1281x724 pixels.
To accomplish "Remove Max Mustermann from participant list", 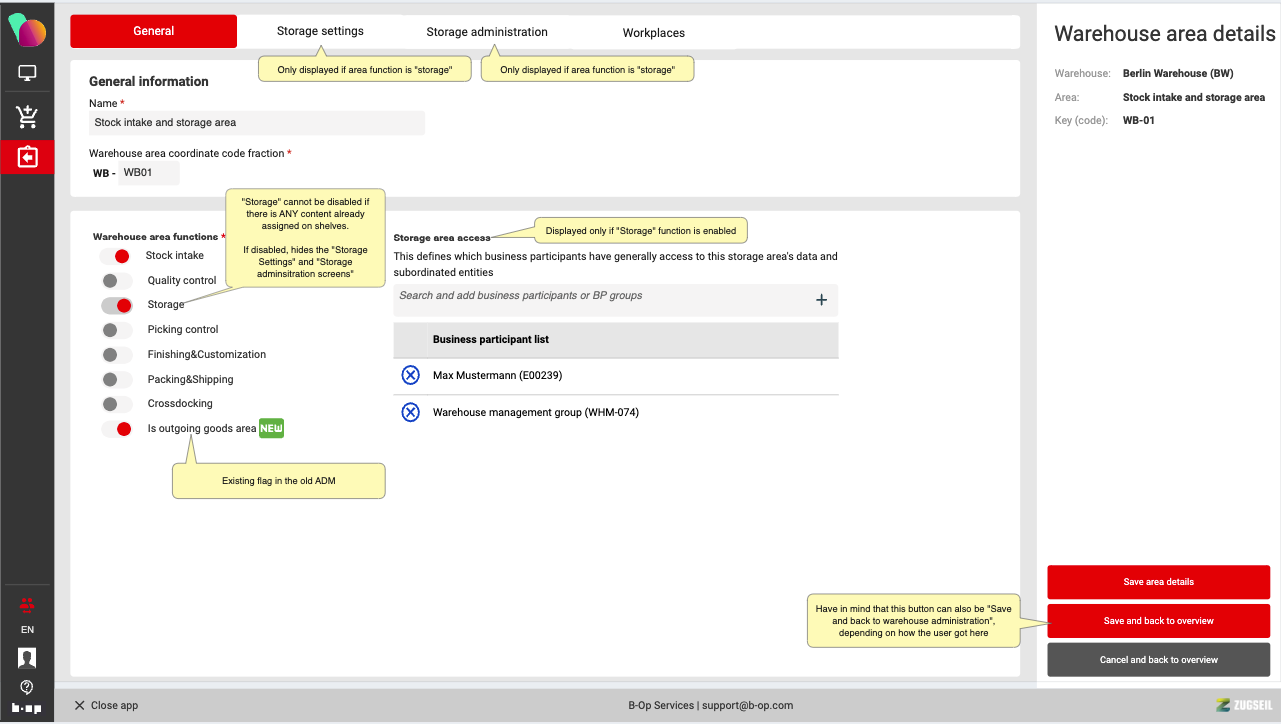I will pos(410,375).
